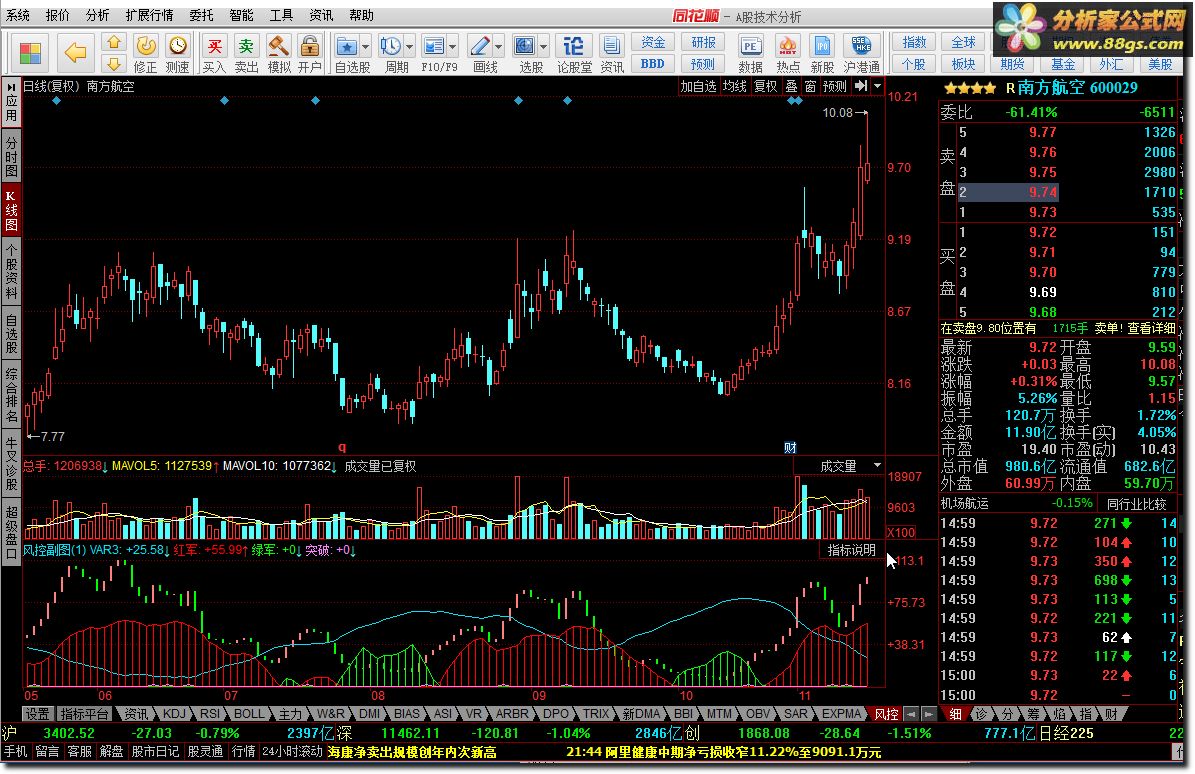Click the 应用 sidebar collapse icon

(11, 103)
